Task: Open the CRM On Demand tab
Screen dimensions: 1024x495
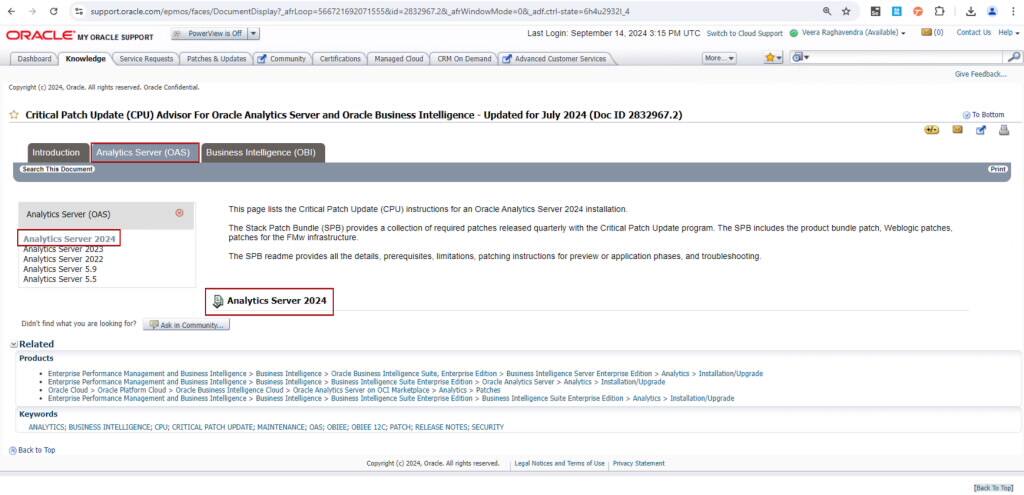Action: (x=464, y=59)
